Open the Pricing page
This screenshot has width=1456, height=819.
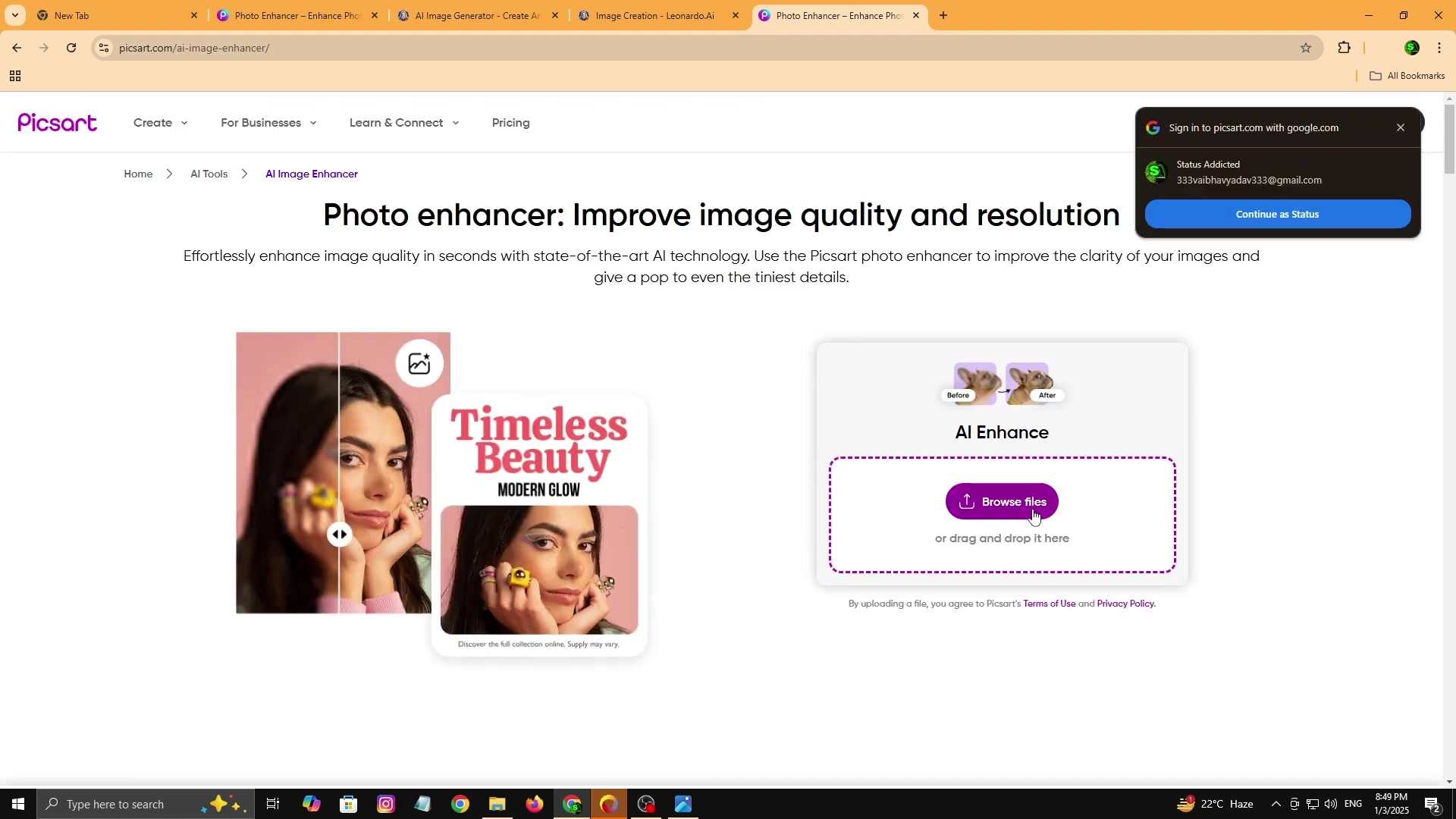(x=510, y=123)
